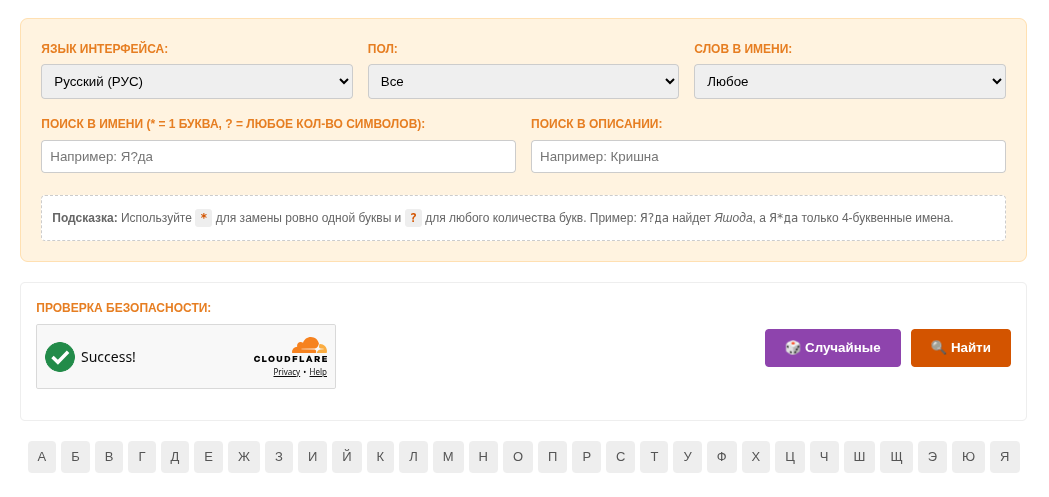Focus the Поиск в имени input field
The width and height of the screenshot is (1049, 497).
278,157
